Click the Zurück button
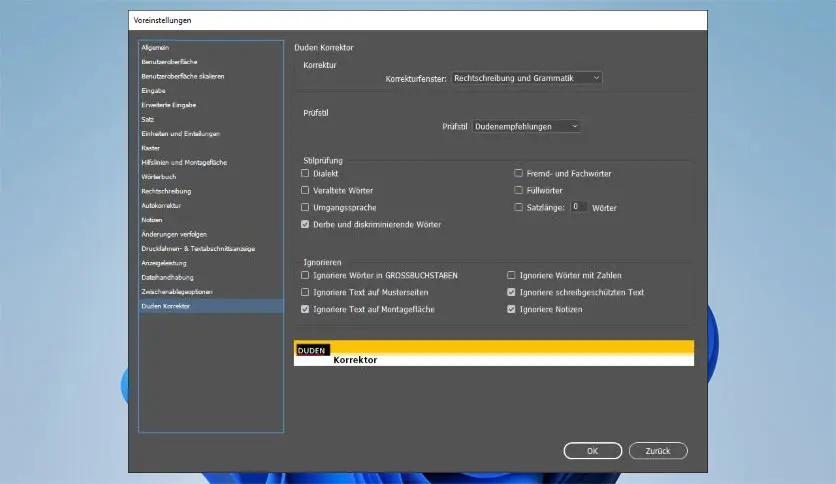The image size is (836, 484). (658, 451)
